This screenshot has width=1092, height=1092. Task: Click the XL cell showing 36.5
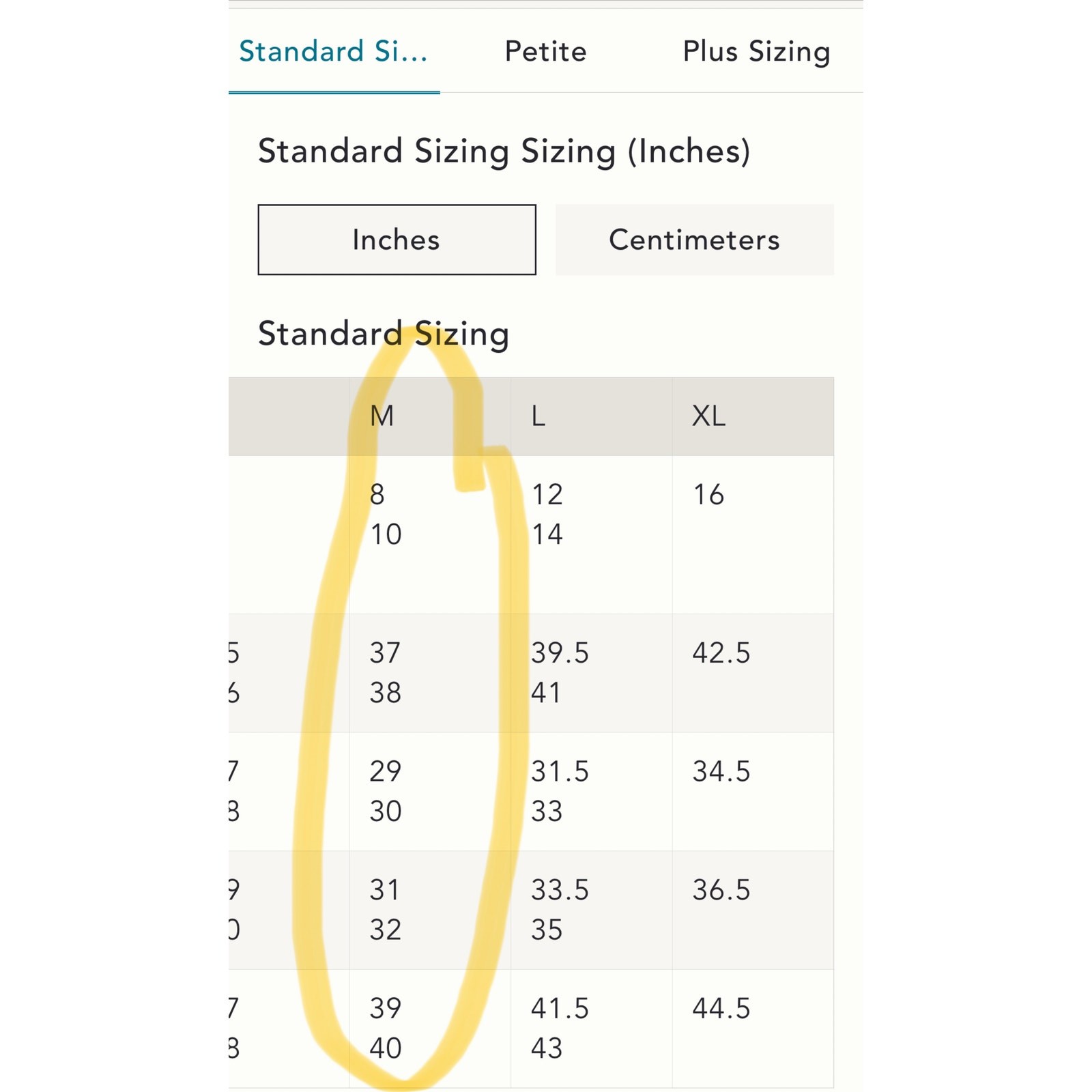[721, 890]
